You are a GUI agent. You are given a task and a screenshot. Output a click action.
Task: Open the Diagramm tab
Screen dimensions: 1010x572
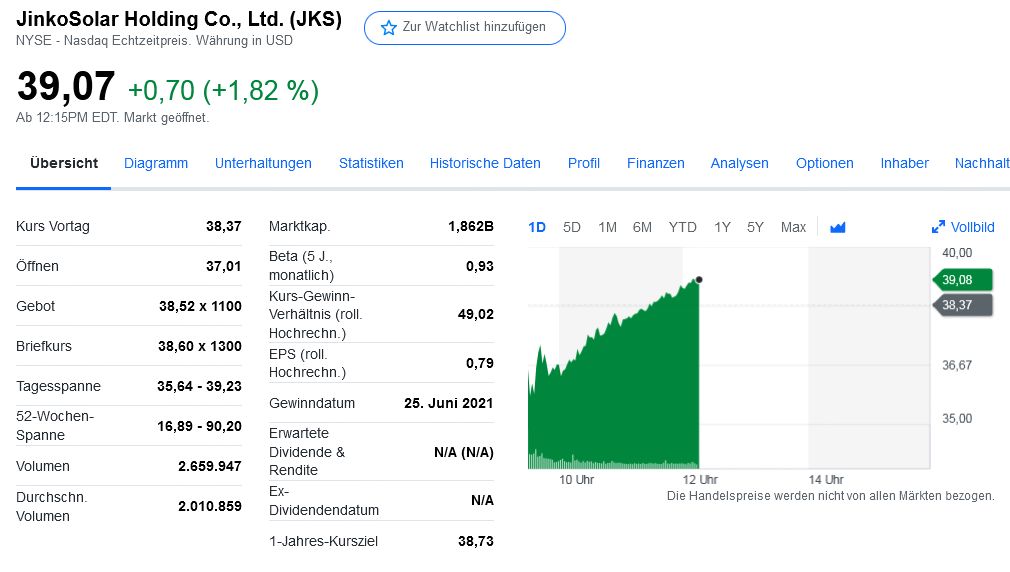tap(156, 163)
